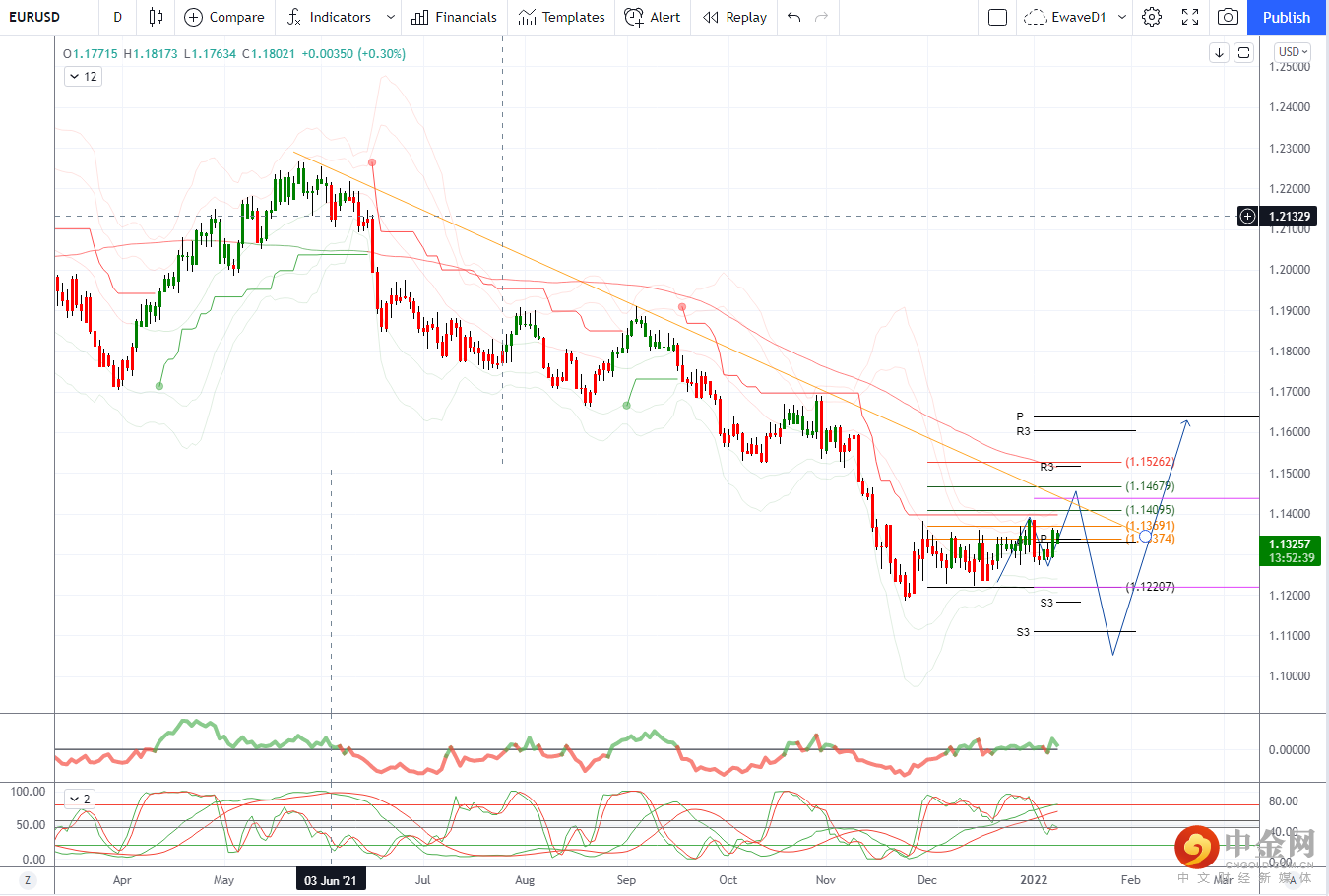Click the low value L1.17634
This screenshot has height=896, width=1329.
pos(210,54)
